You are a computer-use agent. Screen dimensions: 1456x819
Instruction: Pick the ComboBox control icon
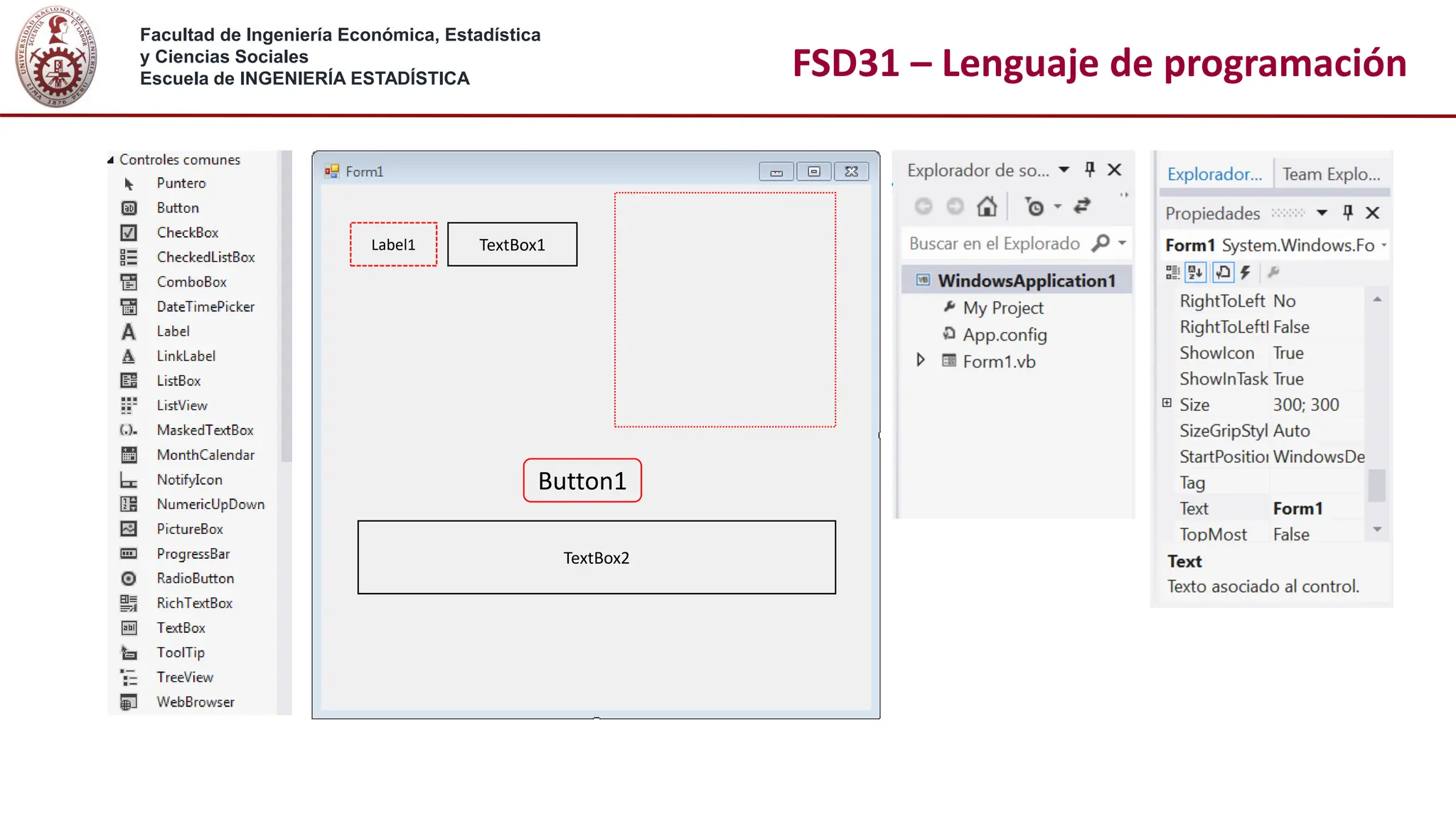129,282
